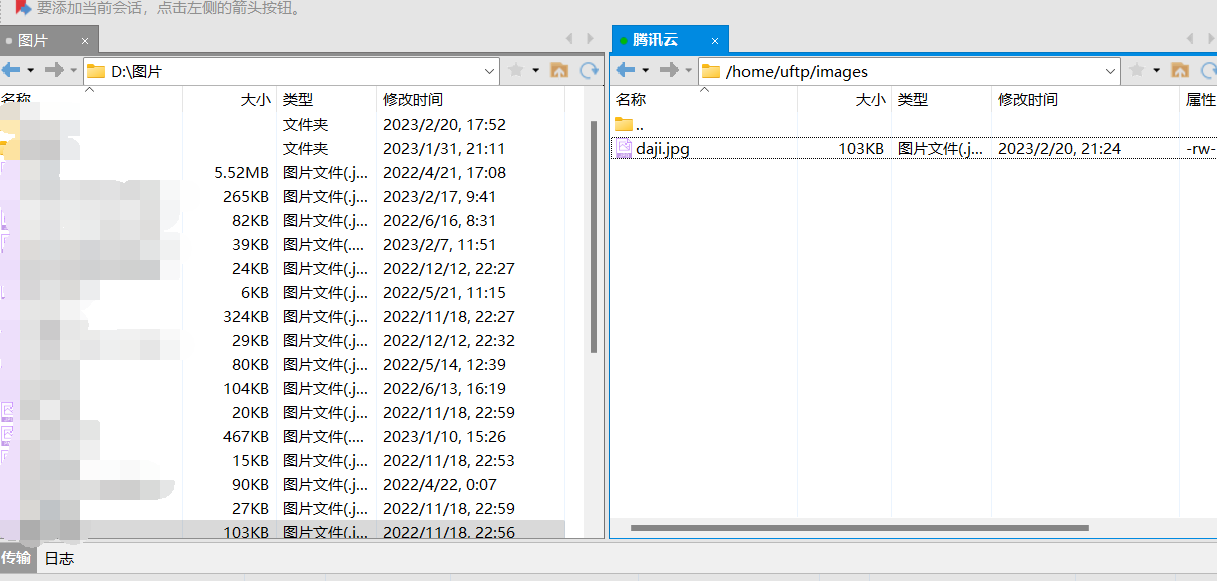Click the home folder icon in the local pane
This screenshot has width=1217, height=581.
click(559, 70)
